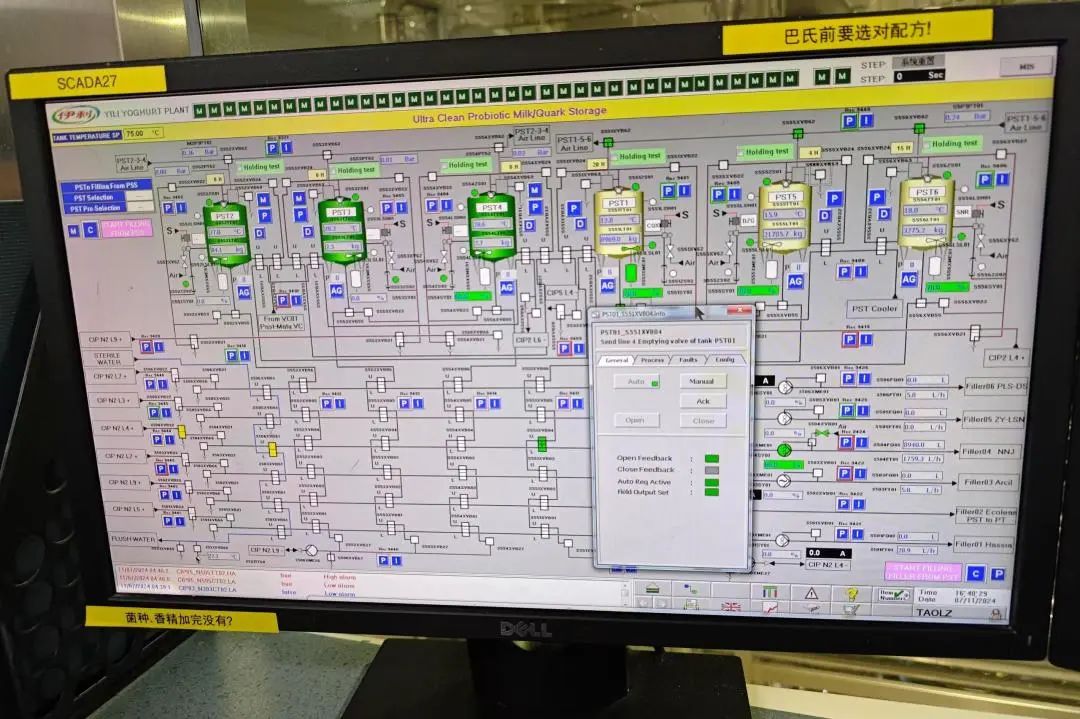This screenshot has height=719, width=1080.
Task: Click the yellow question mark help icon
Action: pos(851,593)
